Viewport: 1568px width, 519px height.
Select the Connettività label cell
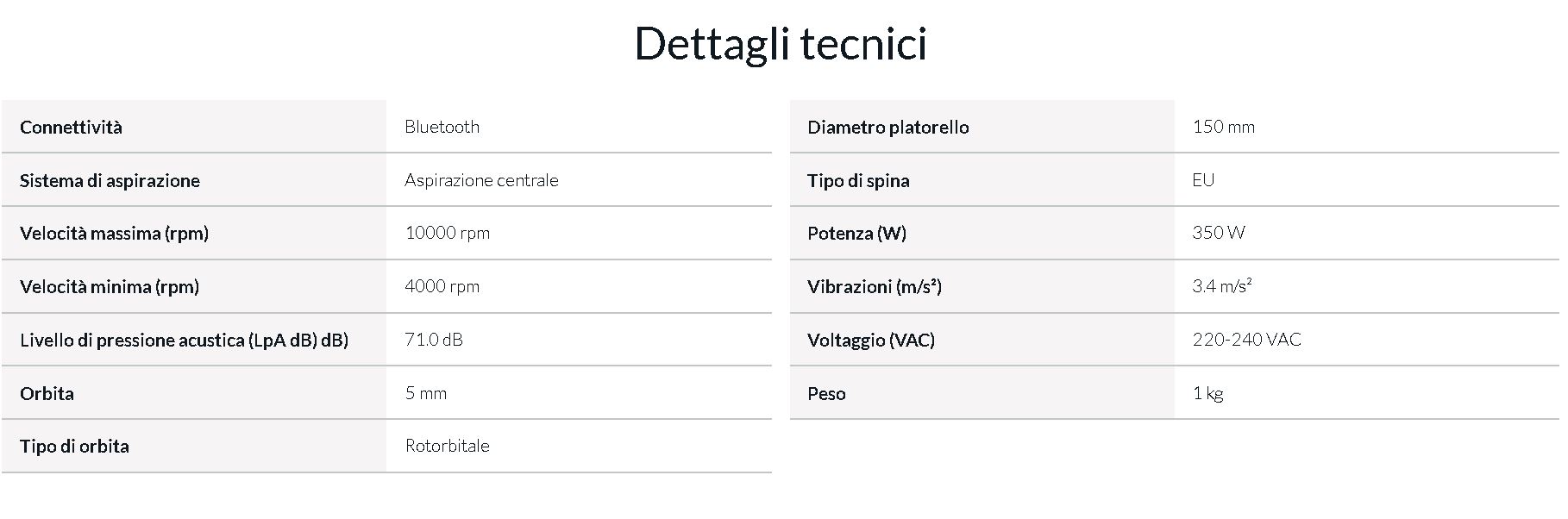pyautogui.click(x=194, y=127)
